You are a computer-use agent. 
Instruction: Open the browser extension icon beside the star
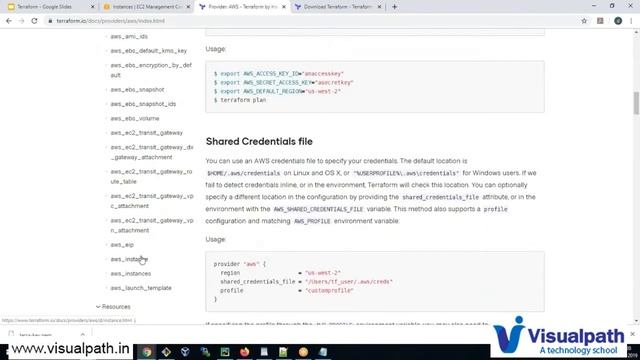coord(600,21)
